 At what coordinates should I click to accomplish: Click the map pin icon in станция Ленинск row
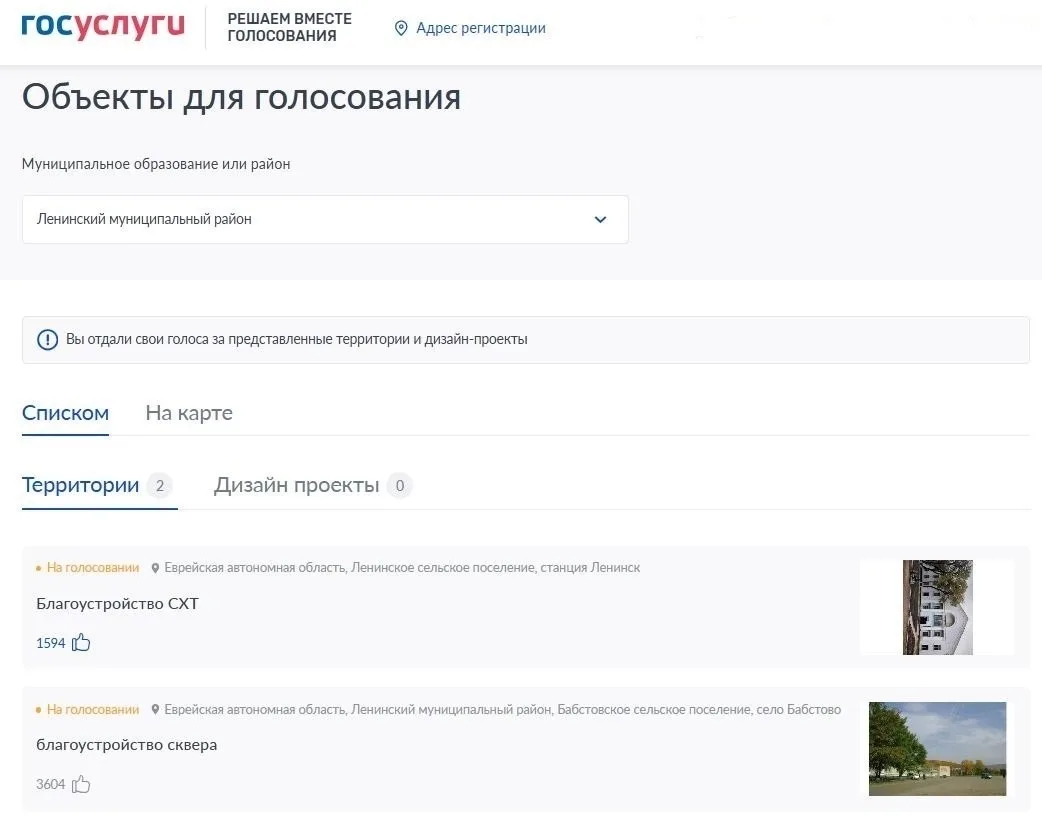tap(156, 568)
